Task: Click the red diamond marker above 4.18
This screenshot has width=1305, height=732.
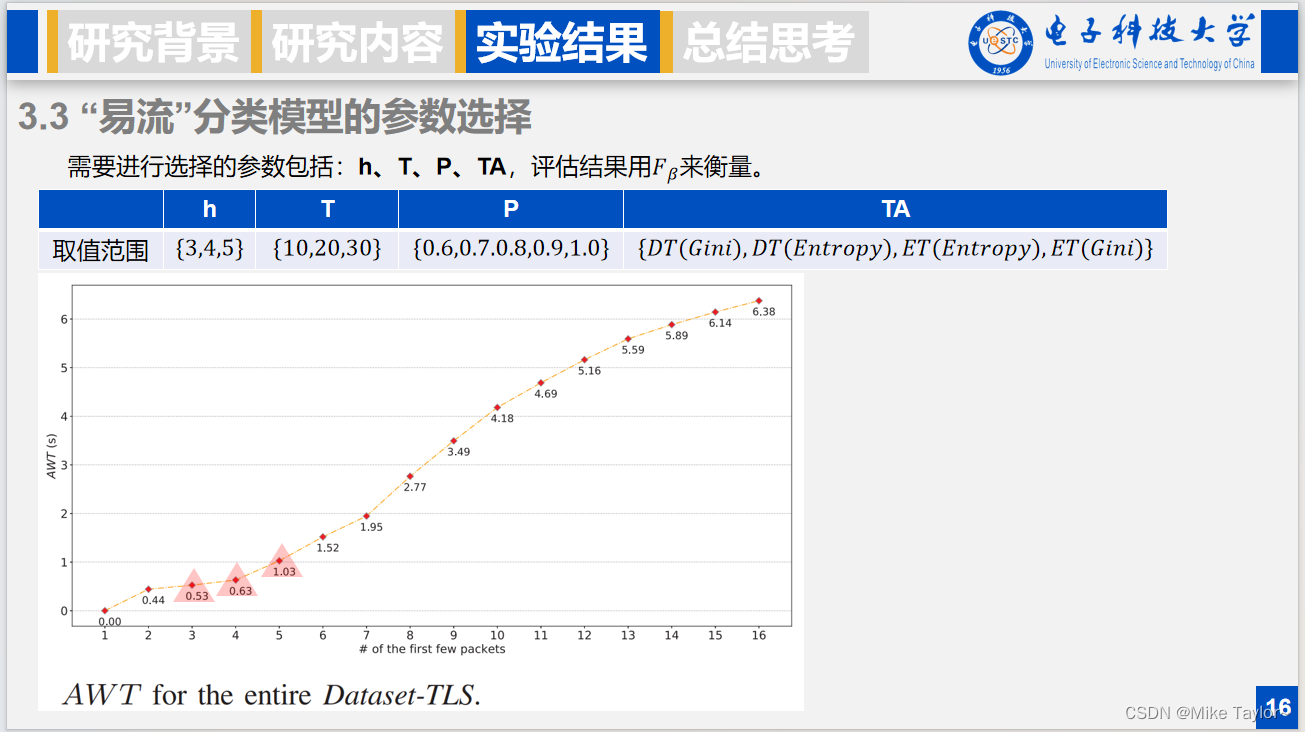Action: coord(497,407)
